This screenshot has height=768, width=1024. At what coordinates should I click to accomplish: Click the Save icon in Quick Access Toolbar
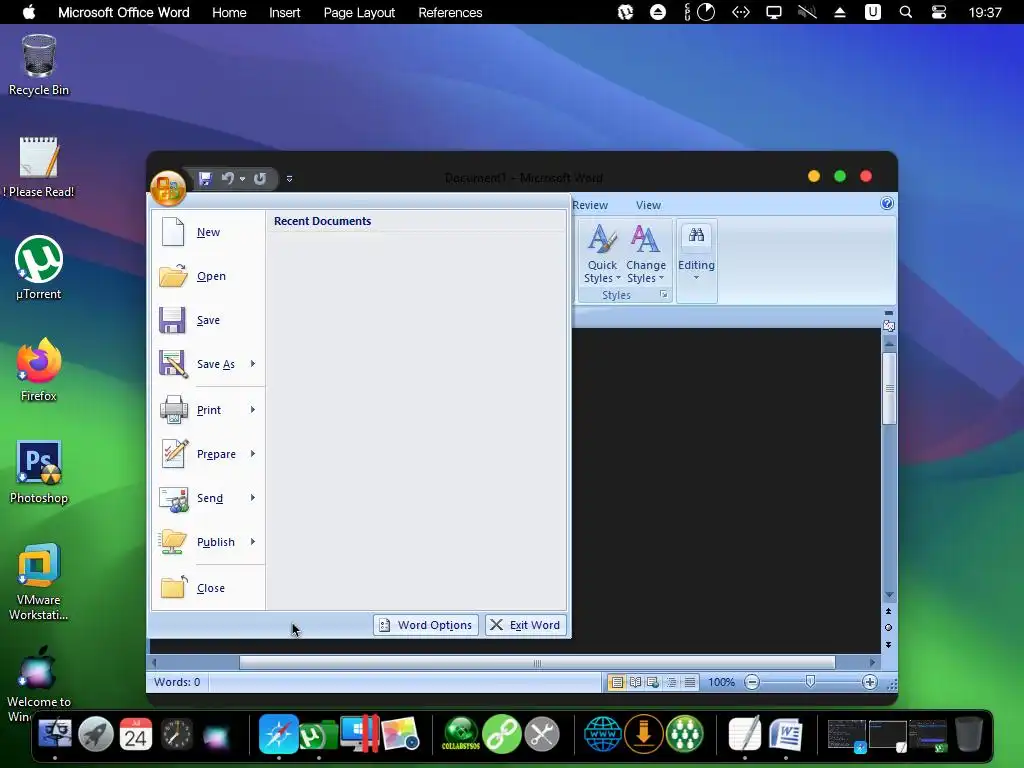click(x=205, y=178)
